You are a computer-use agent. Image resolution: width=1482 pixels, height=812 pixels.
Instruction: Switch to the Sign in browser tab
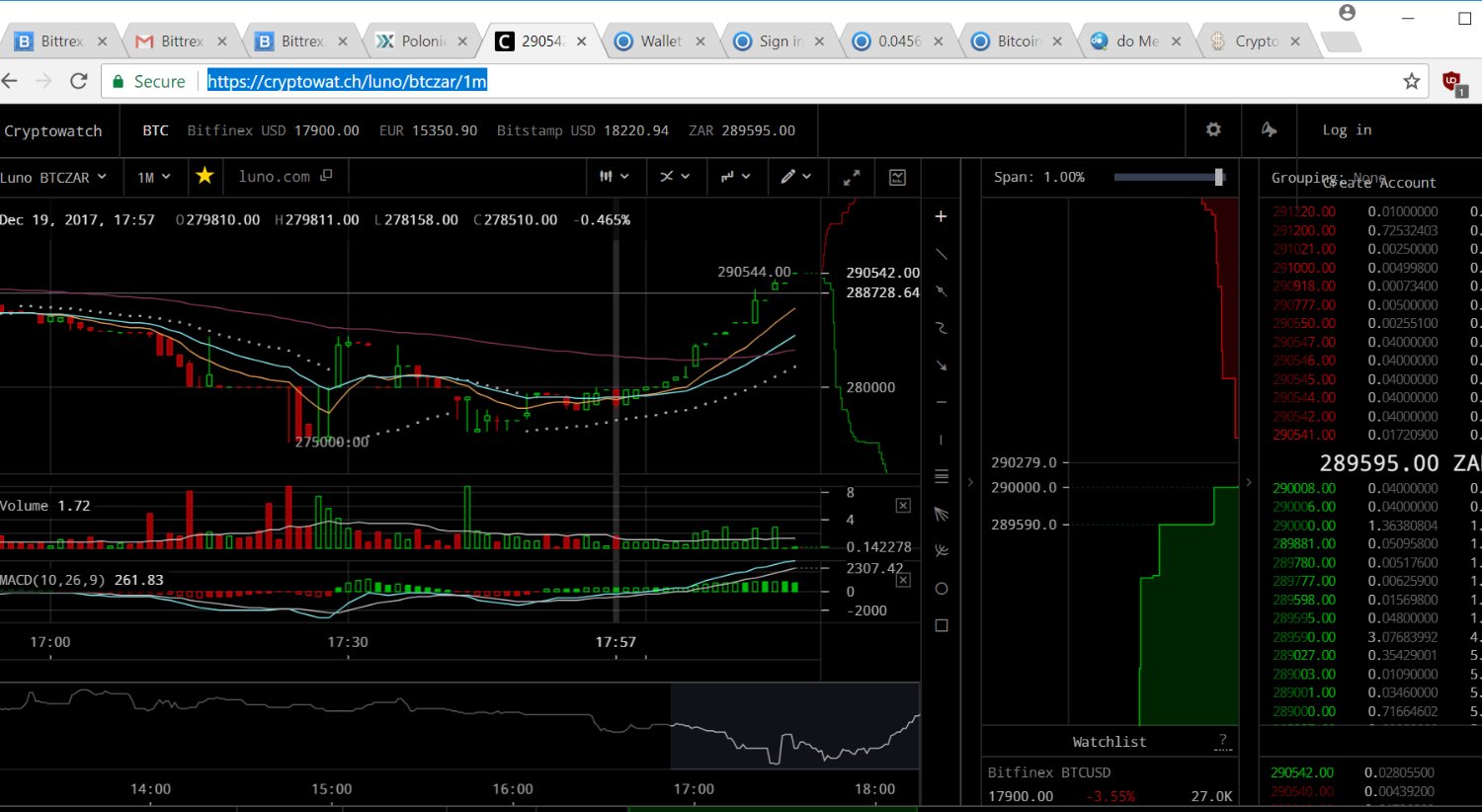(x=780, y=41)
